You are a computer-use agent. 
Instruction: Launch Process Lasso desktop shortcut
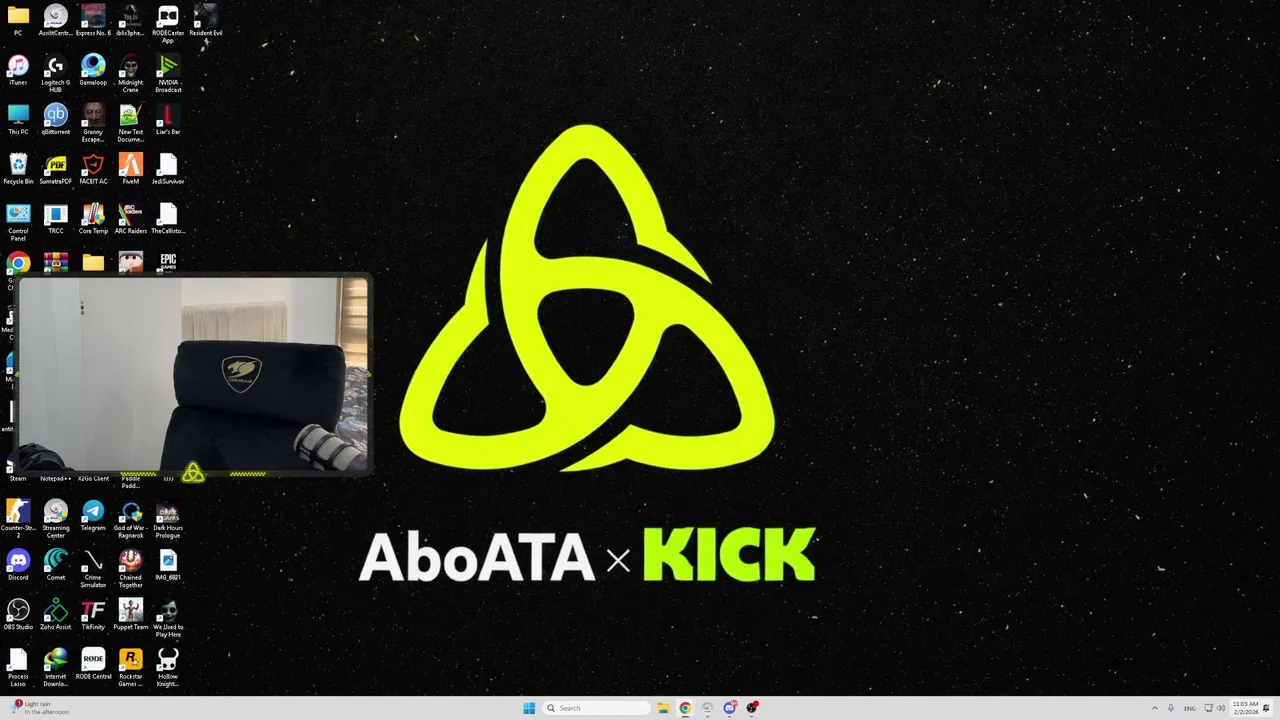(x=18, y=667)
